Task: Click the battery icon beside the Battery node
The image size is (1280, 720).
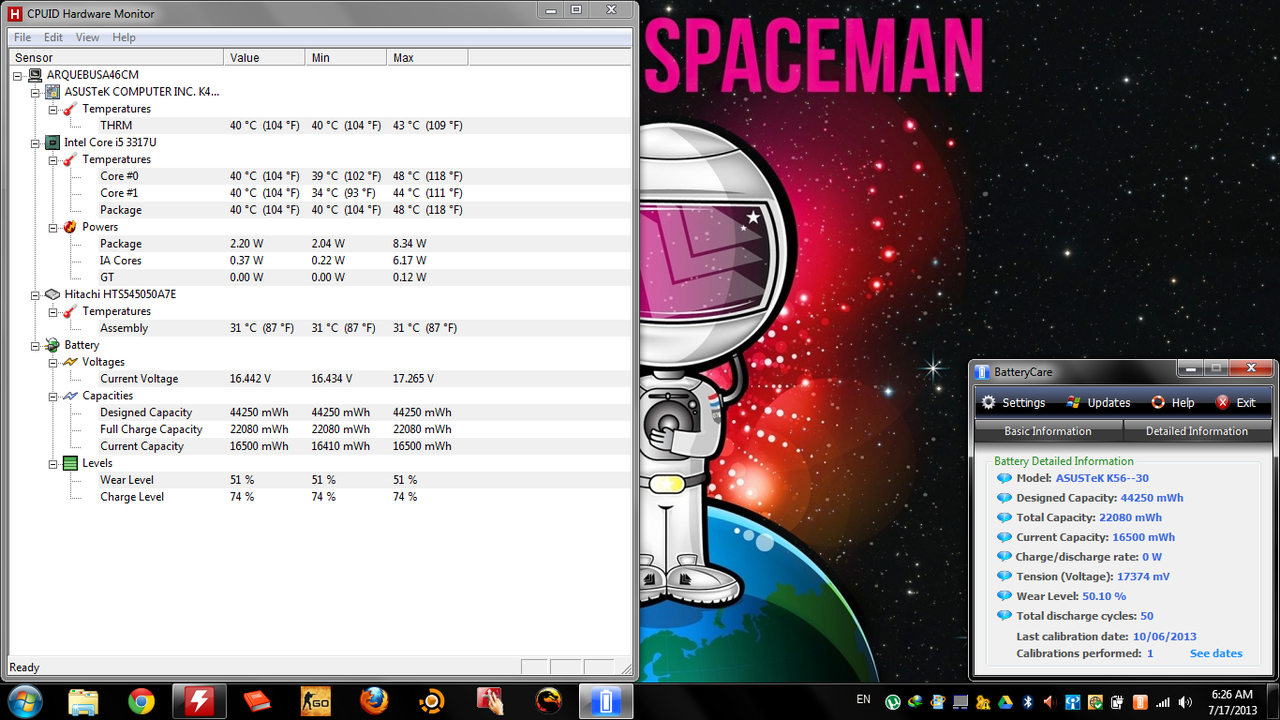Action: click(x=53, y=345)
